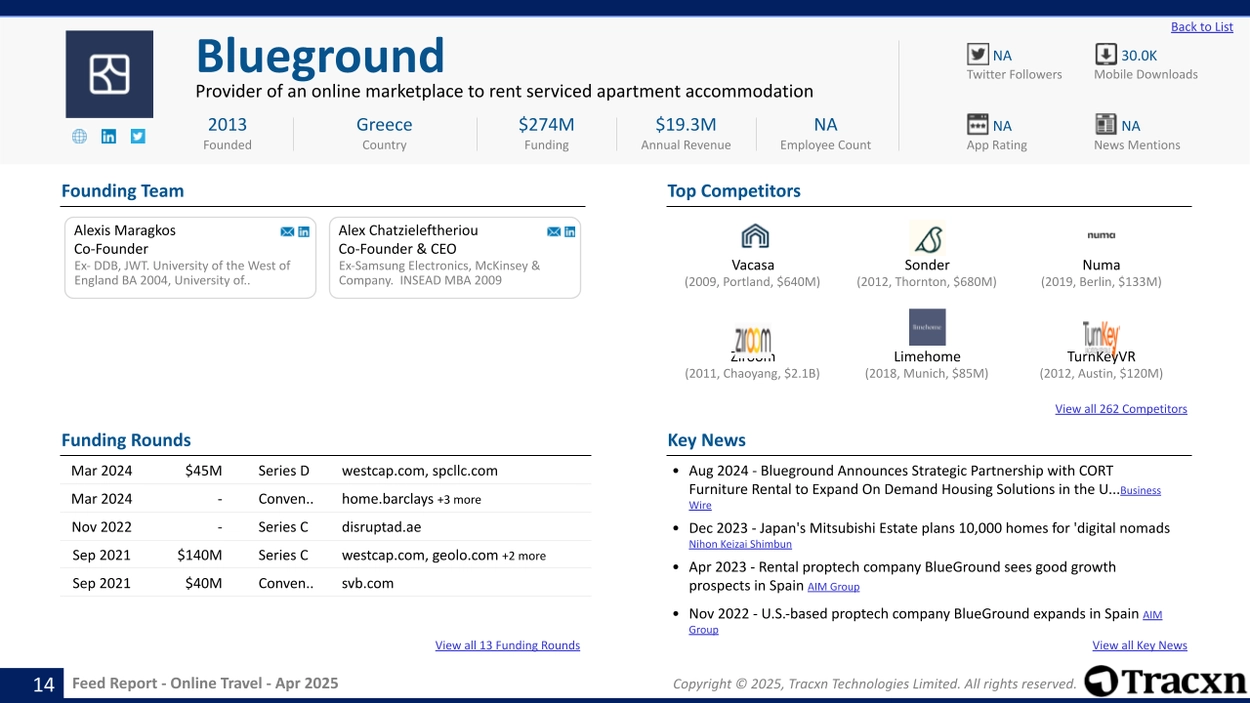Click the home.barclays investor entry
The height and width of the screenshot is (703, 1250).
tap(388, 499)
